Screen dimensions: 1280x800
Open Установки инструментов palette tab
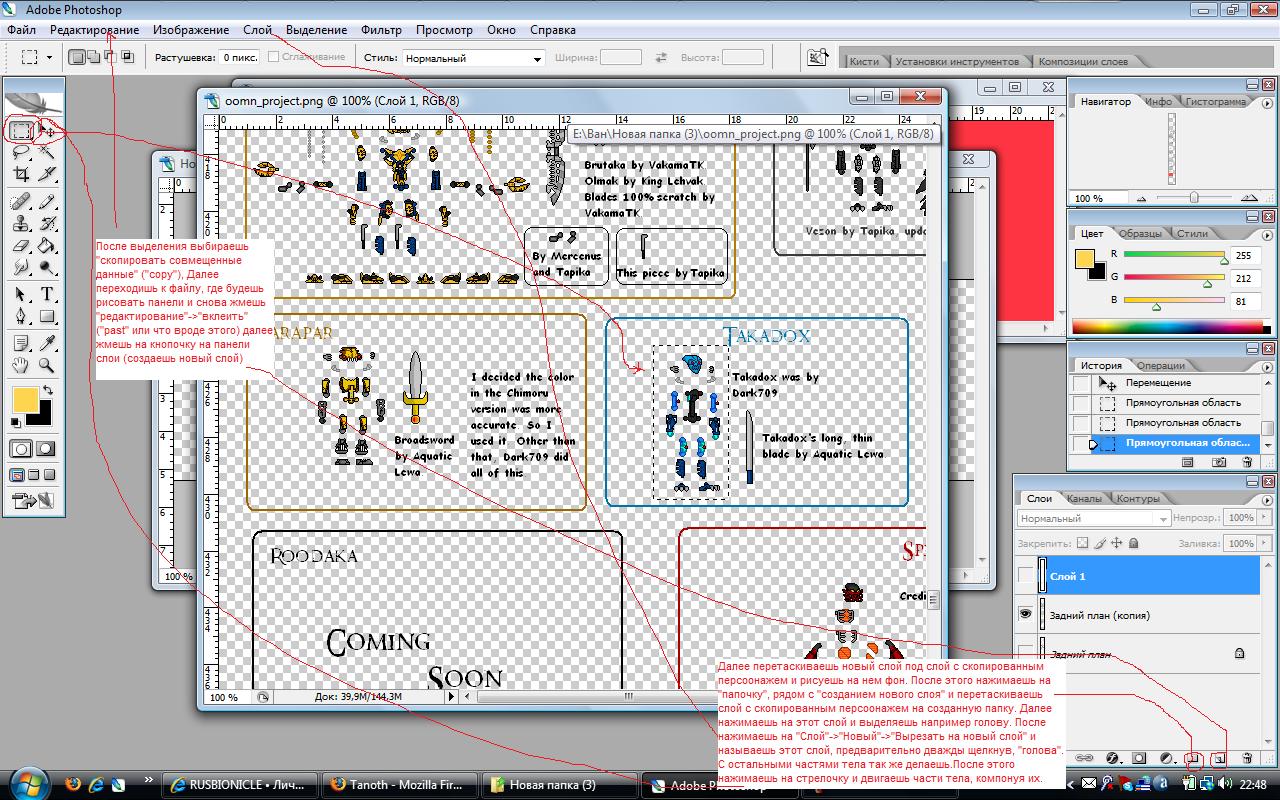pyautogui.click(x=957, y=61)
